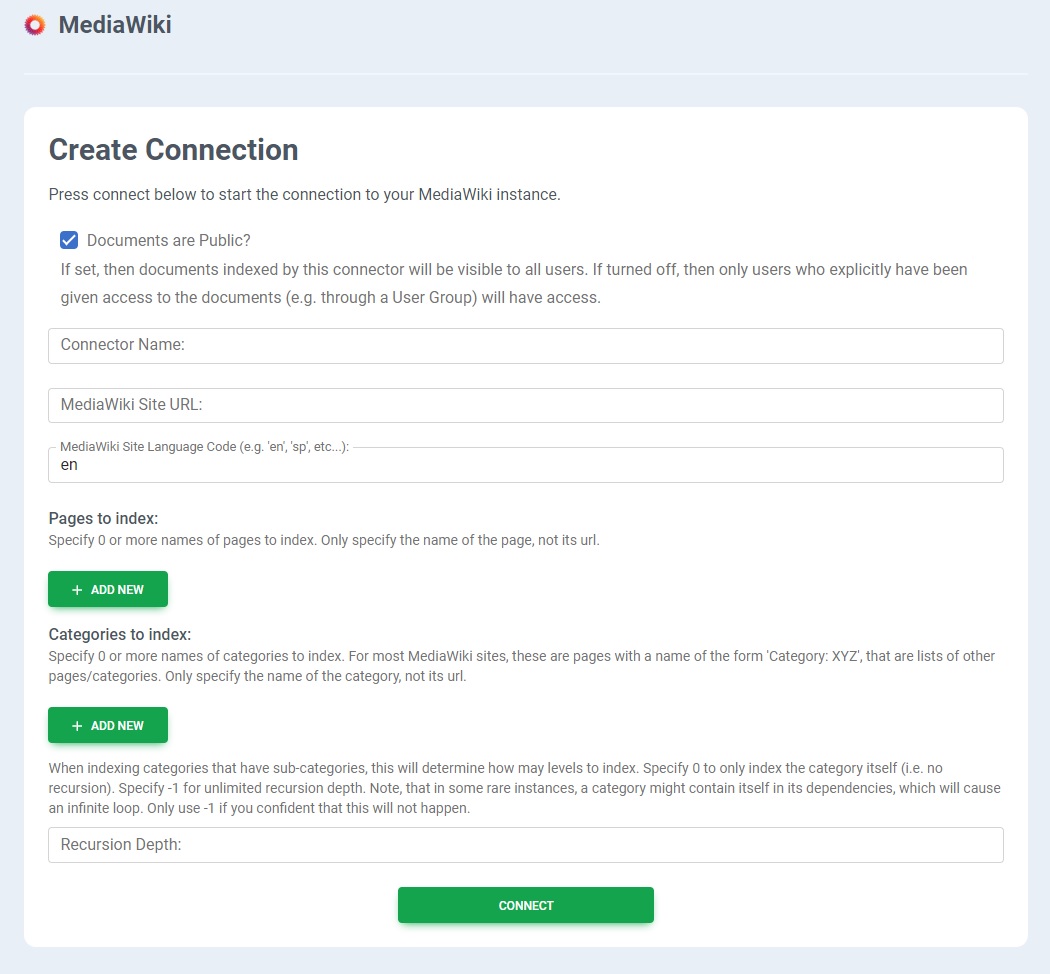Click the recursion depth explanation paragraph
The width and height of the screenshot is (1050, 974).
[524, 788]
